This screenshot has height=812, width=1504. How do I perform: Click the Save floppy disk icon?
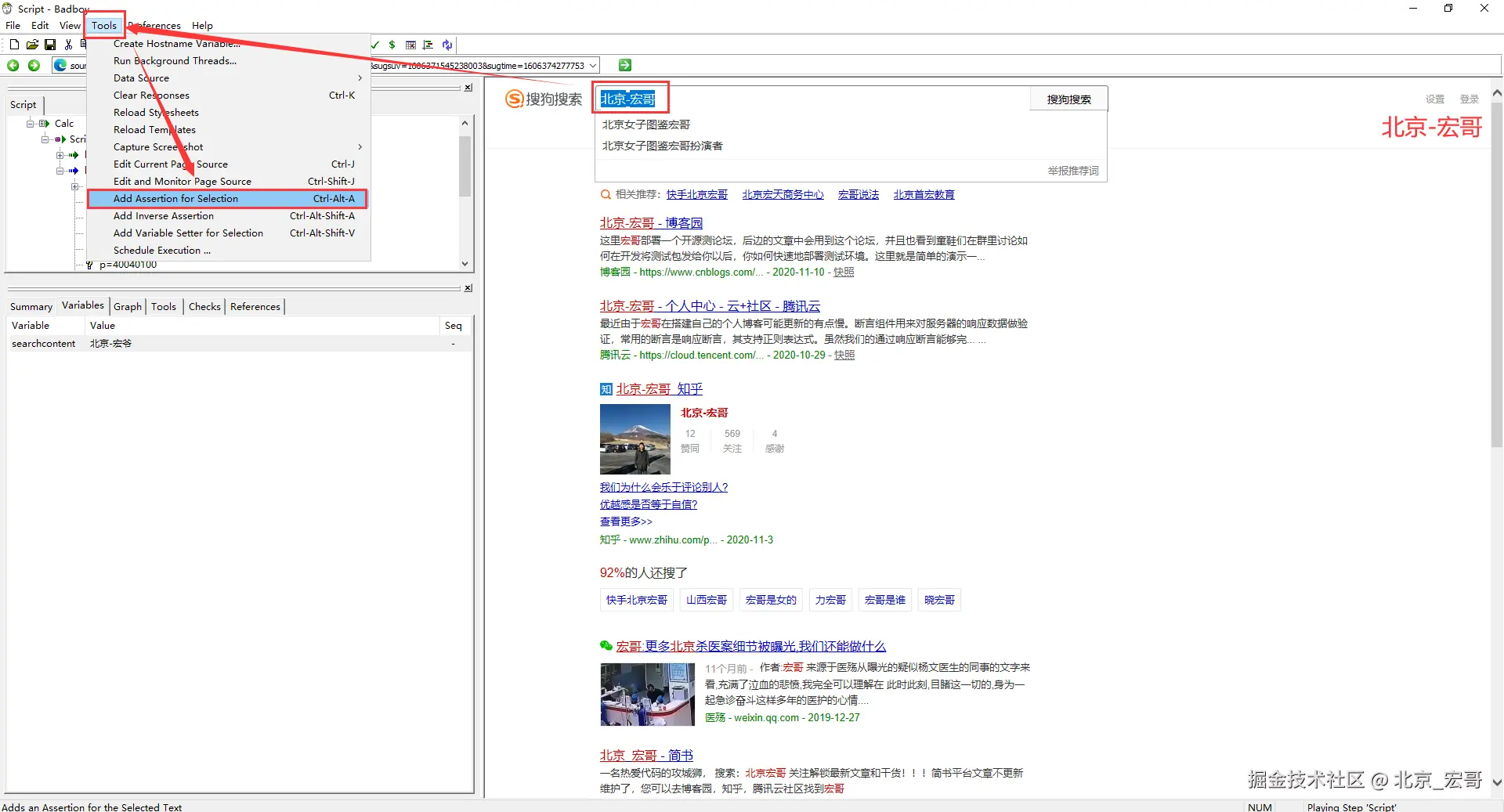pyautogui.click(x=50, y=45)
